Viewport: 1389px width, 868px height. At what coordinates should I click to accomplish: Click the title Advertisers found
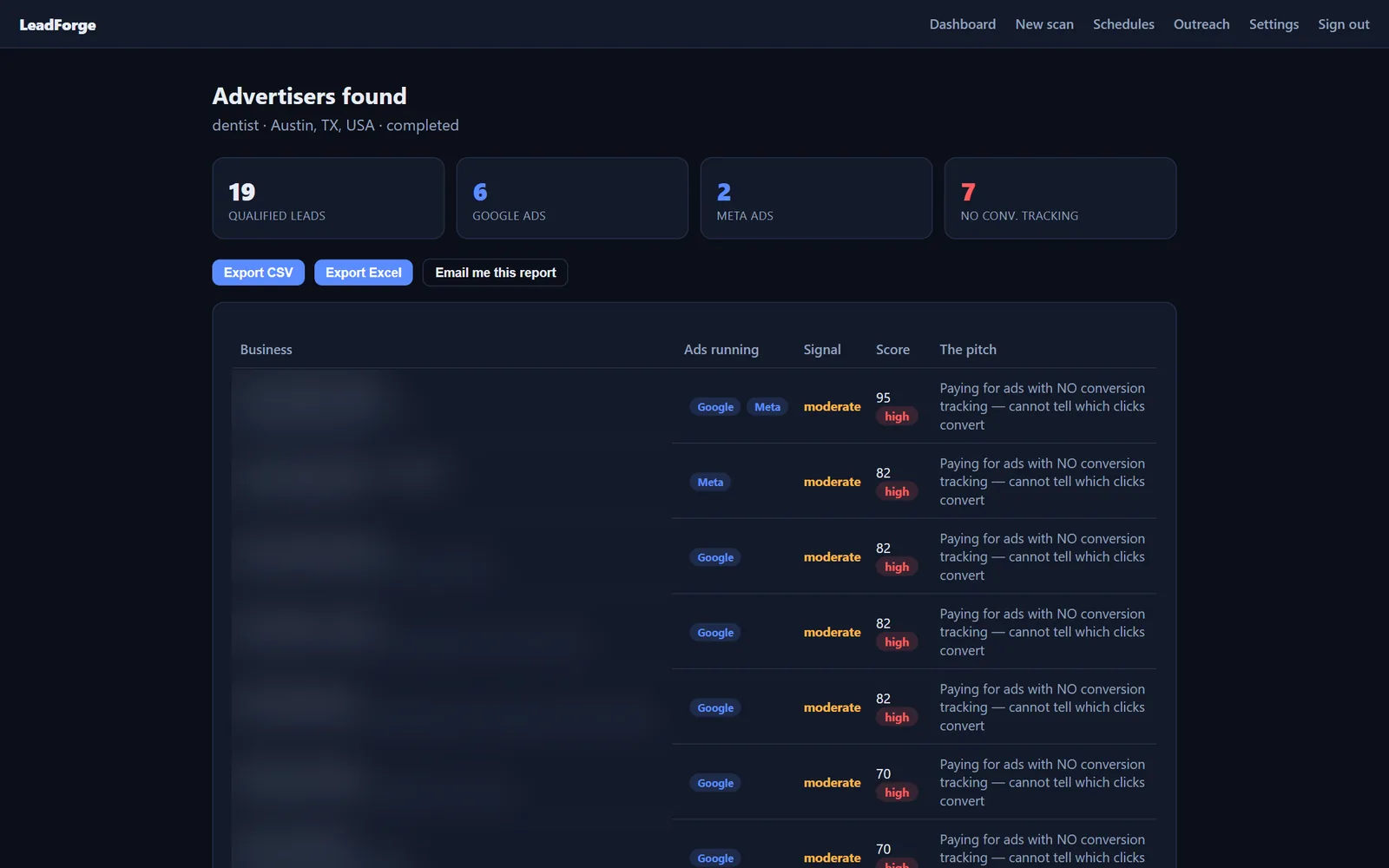tap(309, 96)
